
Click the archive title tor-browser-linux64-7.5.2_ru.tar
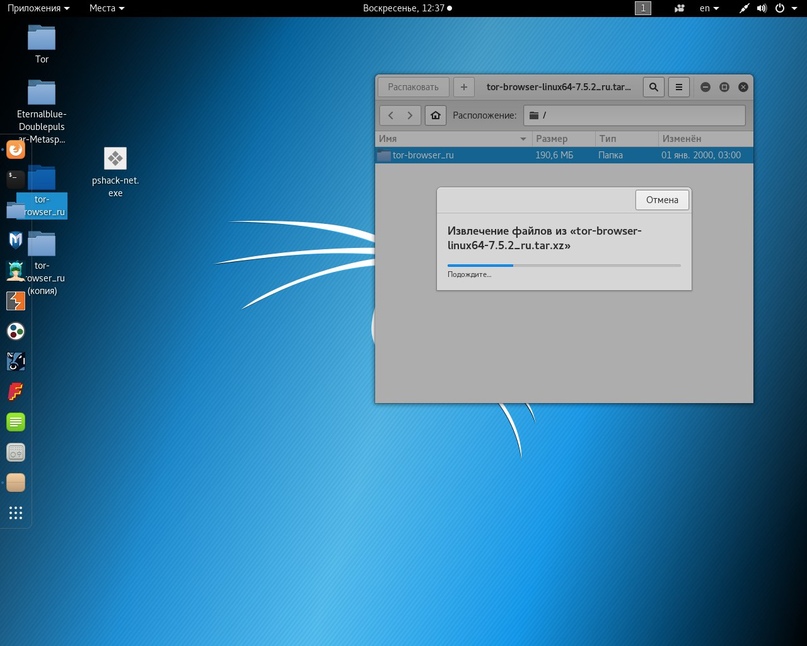click(558, 87)
